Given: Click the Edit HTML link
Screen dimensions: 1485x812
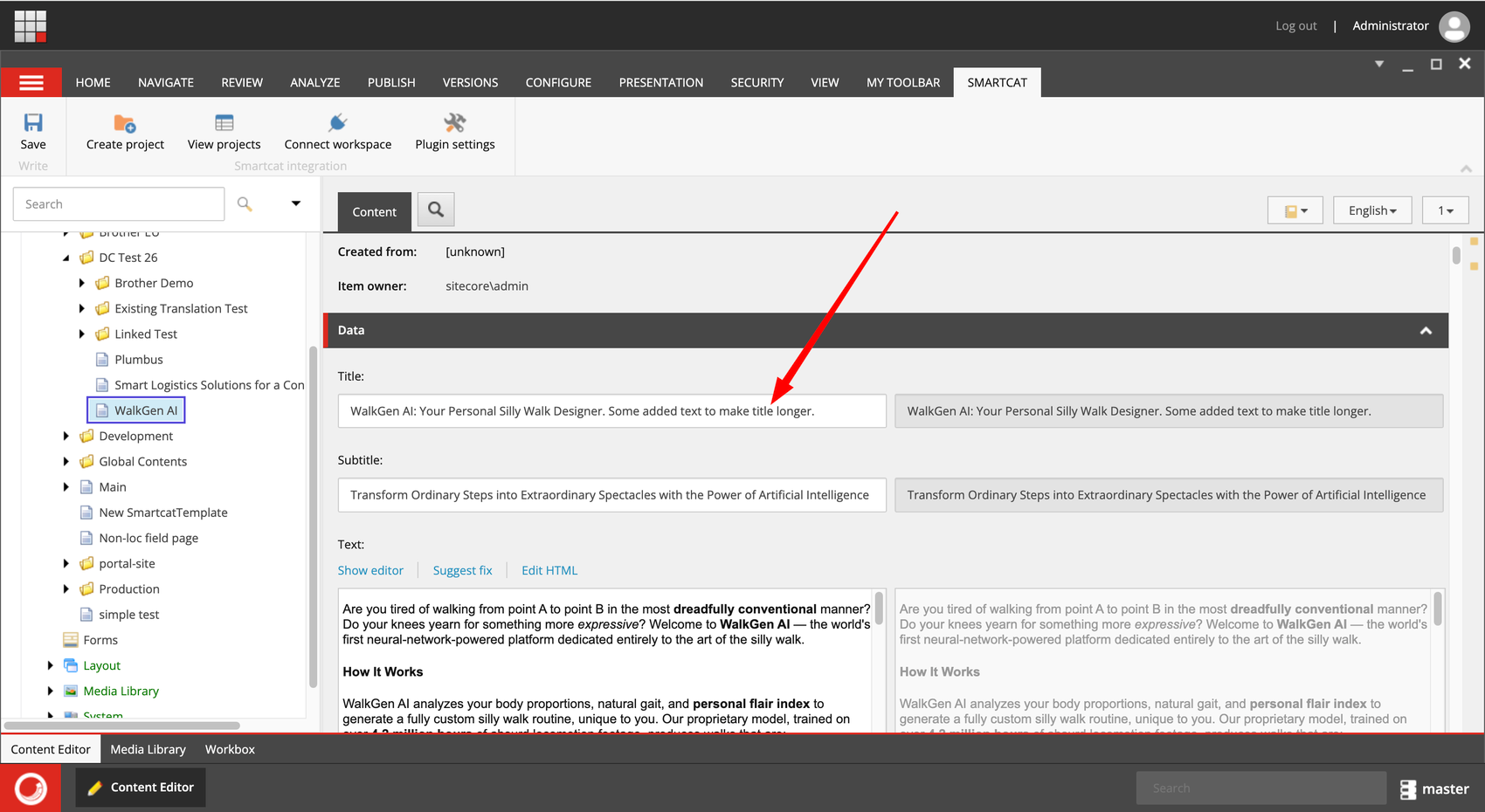Looking at the screenshot, I should pos(549,570).
